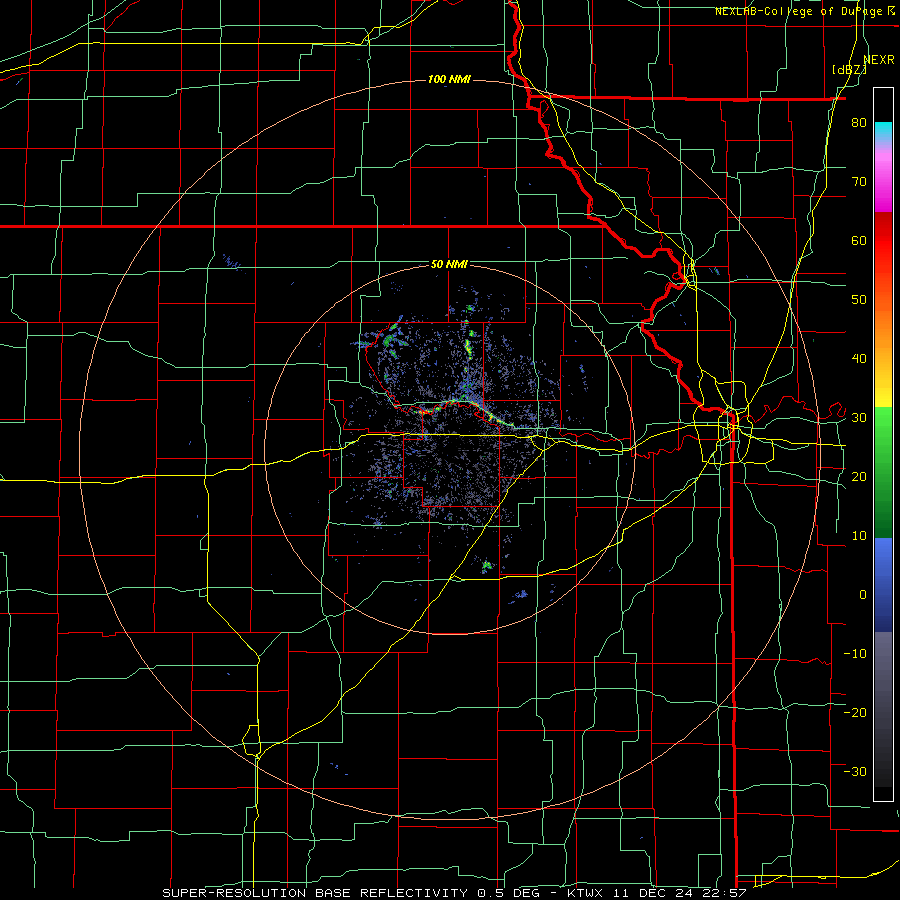Click the NEXLAB-College of DuPage credit text
The width and height of the screenshot is (900, 900).
point(800,11)
